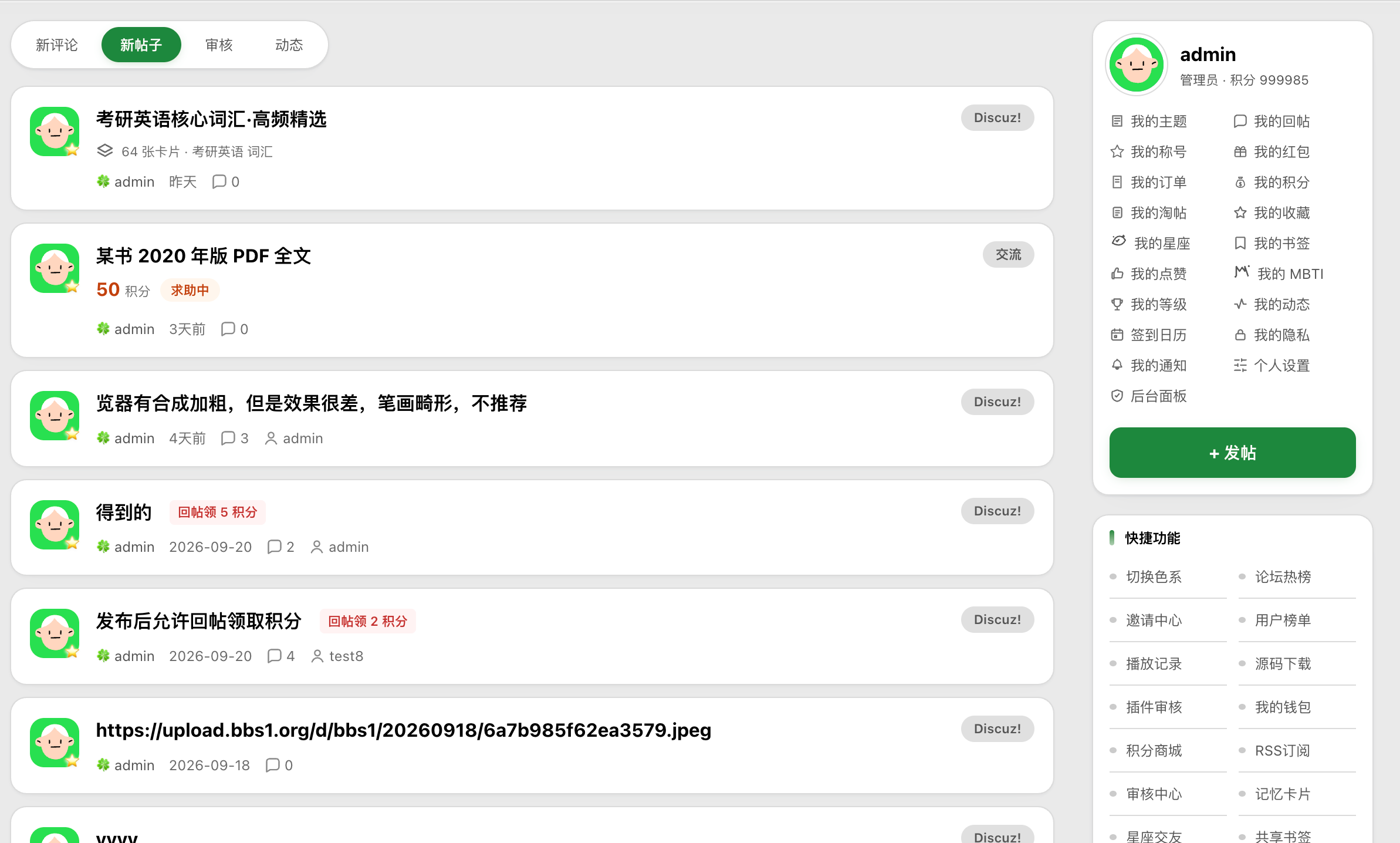
Task: Click the green 发帖 button
Action: click(x=1232, y=453)
